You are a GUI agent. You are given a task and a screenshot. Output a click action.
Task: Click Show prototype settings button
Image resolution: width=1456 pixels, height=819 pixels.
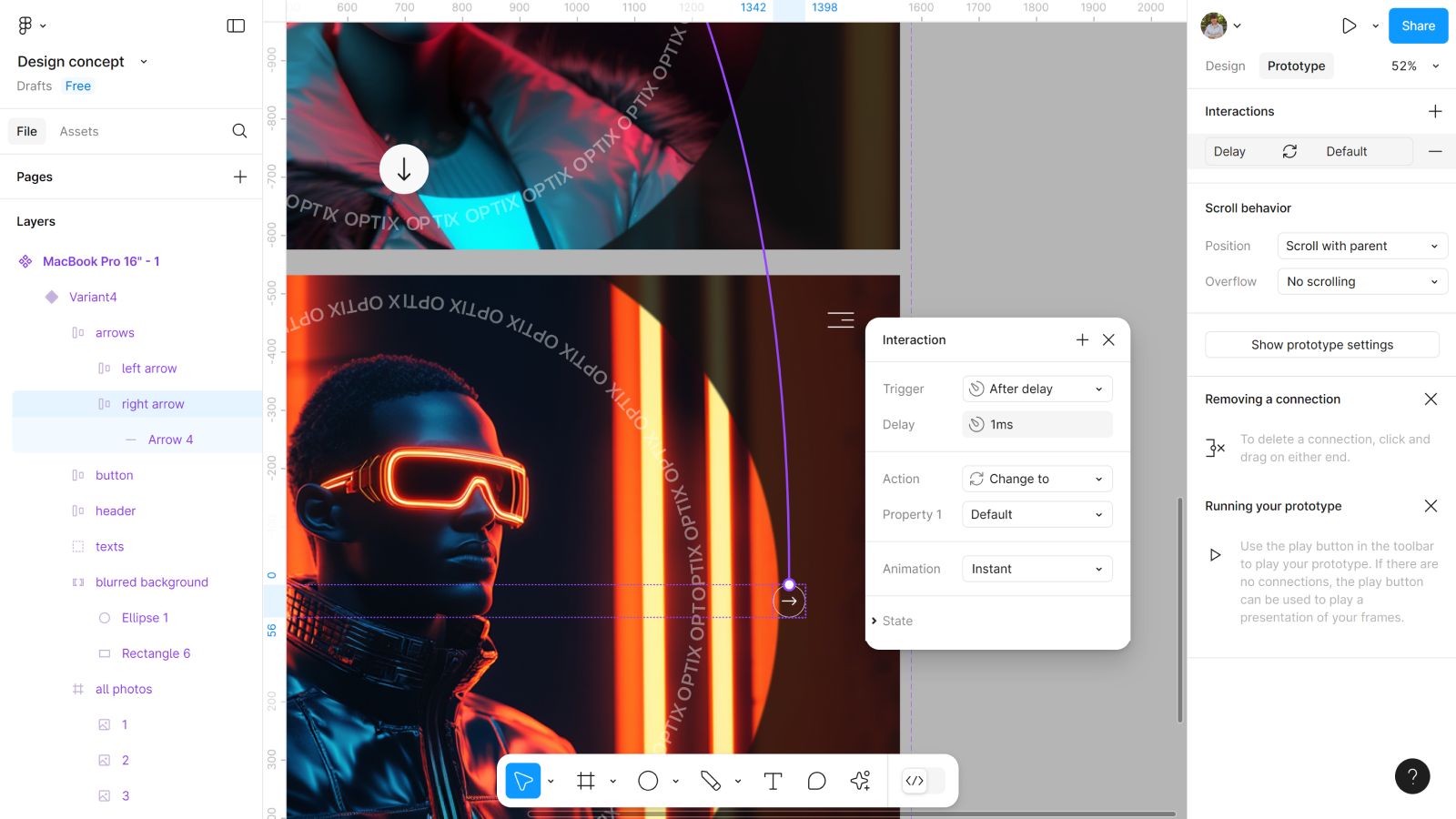coord(1321,345)
